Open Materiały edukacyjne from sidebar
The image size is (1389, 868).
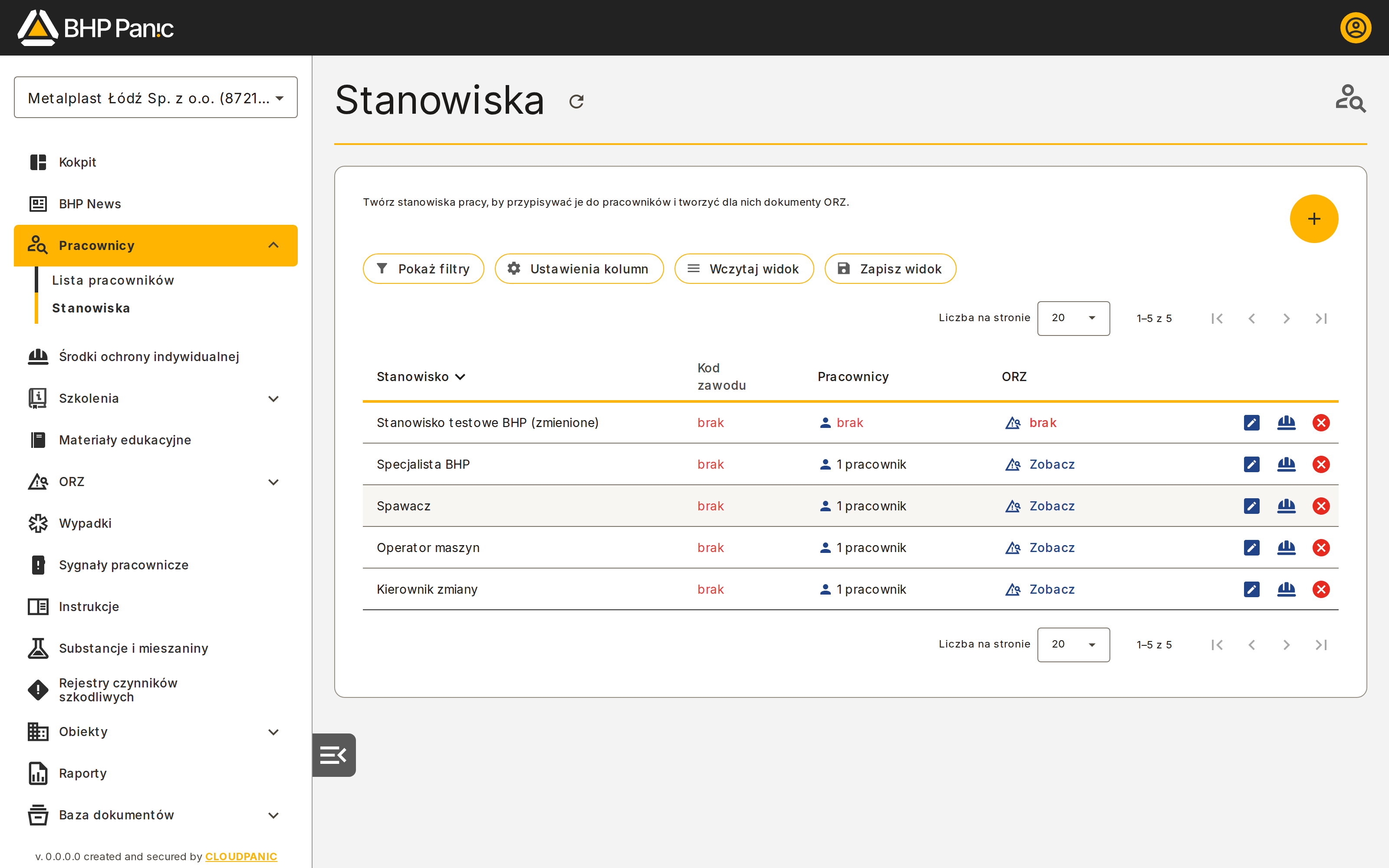pos(155,440)
